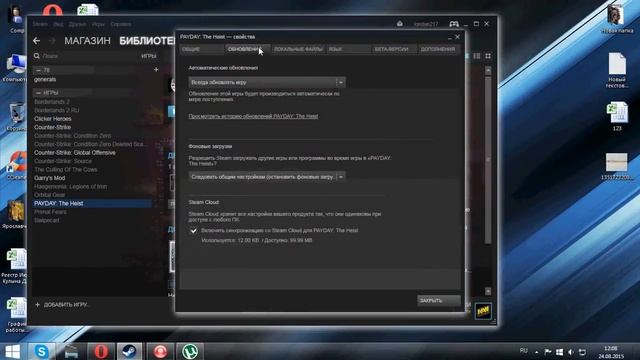Select the Новый текстовый document desktop icon
The image size is (640, 360).
click(617, 70)
